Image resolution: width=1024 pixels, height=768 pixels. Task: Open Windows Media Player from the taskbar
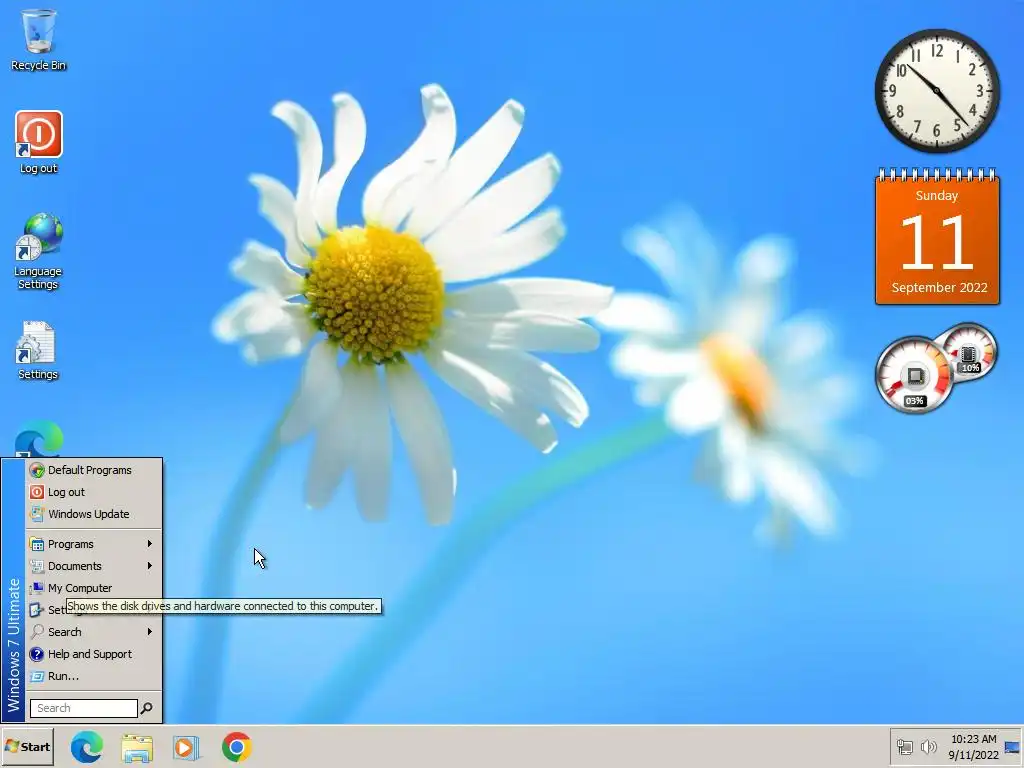pyautogui.click(x=186, y=747)
